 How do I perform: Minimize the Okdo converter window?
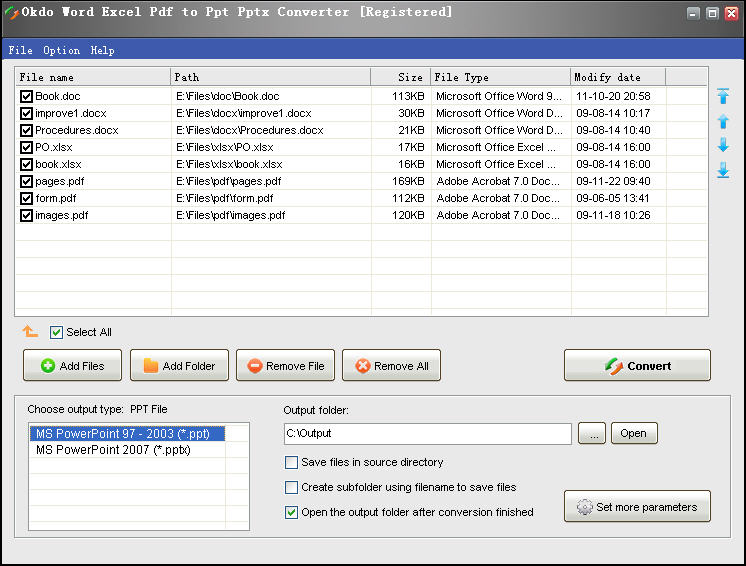click(x=693, y=13)
